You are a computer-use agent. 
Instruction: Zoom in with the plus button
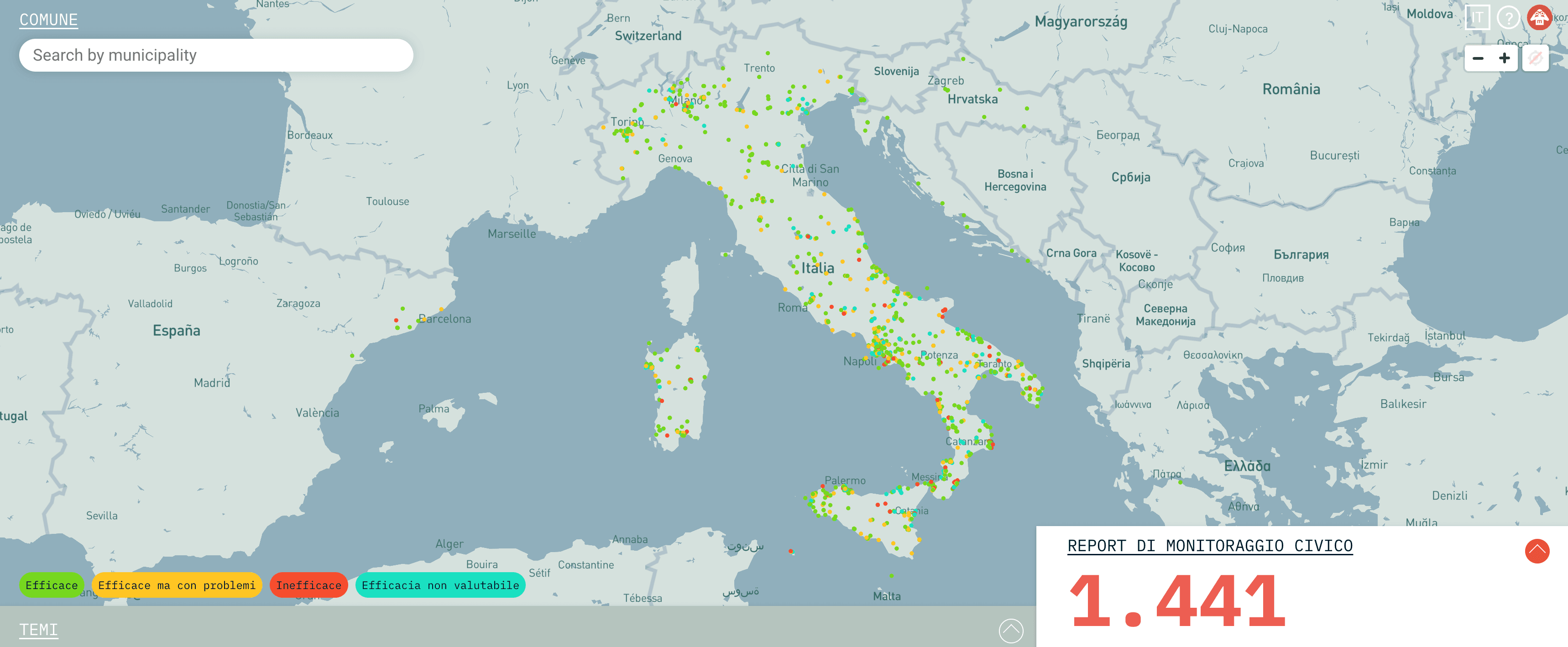point(1505,58)
